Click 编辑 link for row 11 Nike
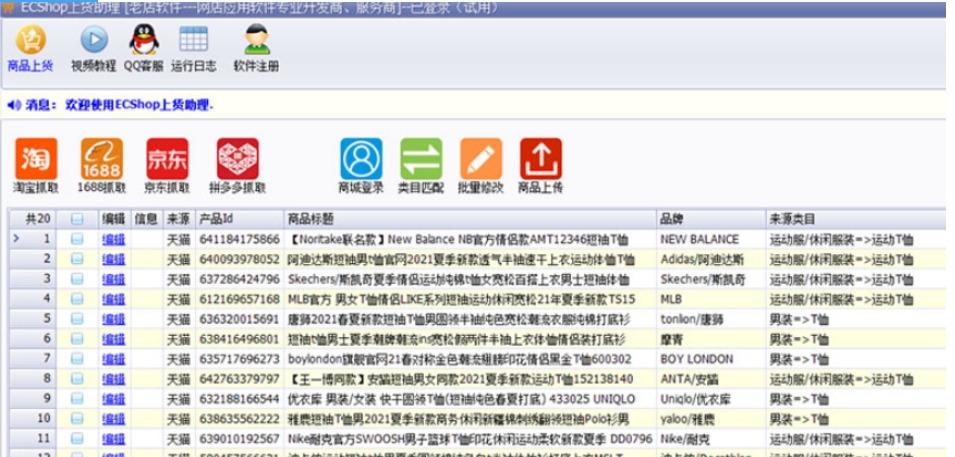955x457 pixels. tap(113, 439)
